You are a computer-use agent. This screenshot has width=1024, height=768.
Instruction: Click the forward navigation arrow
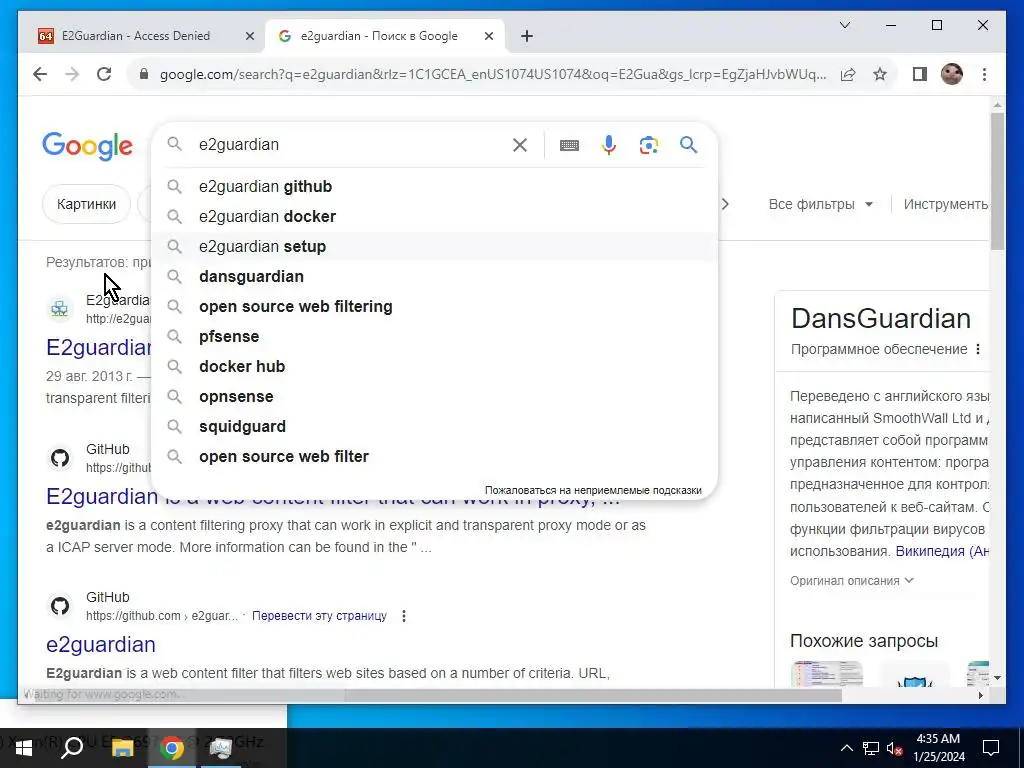(72, 74)
